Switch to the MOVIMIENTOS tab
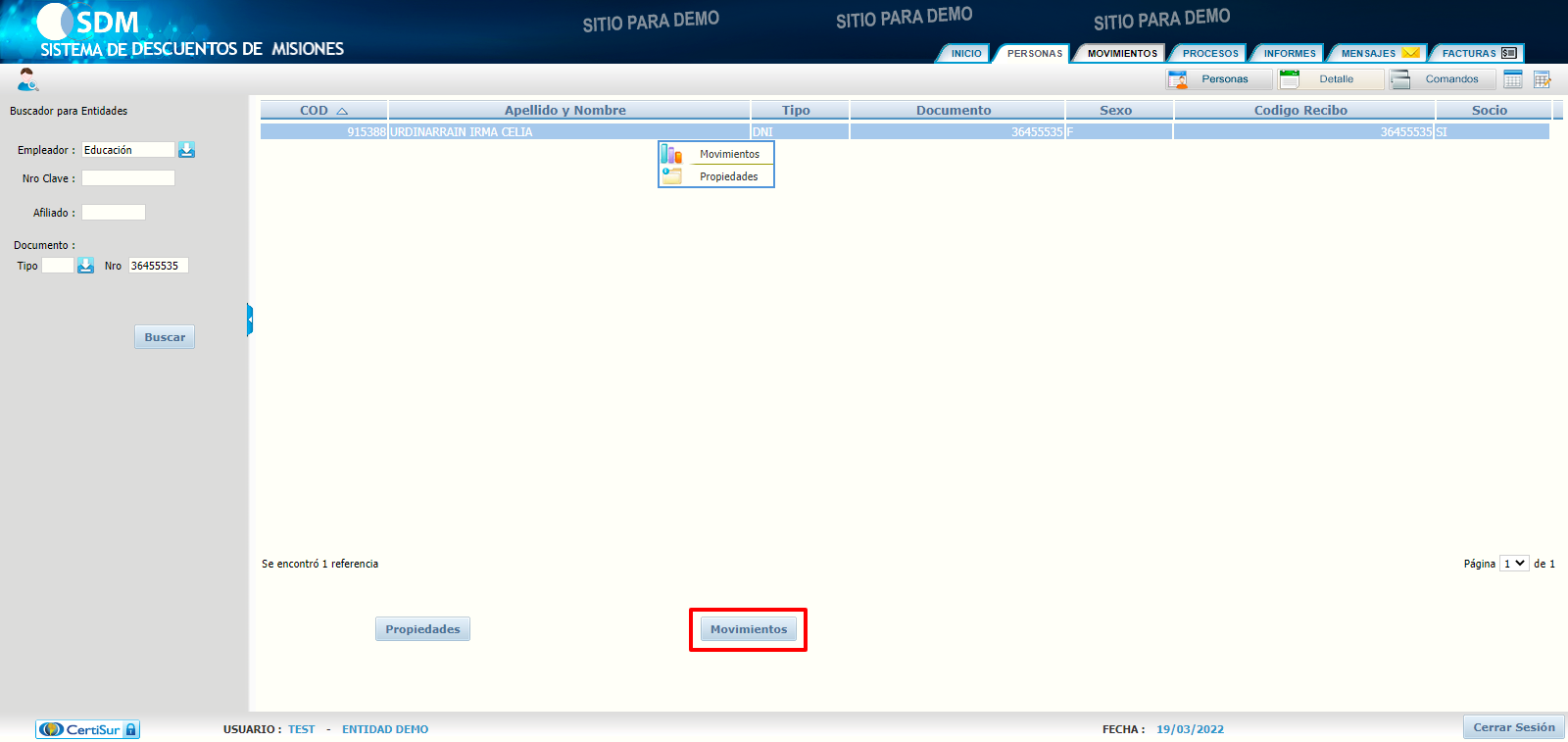 pos(1122,53)
